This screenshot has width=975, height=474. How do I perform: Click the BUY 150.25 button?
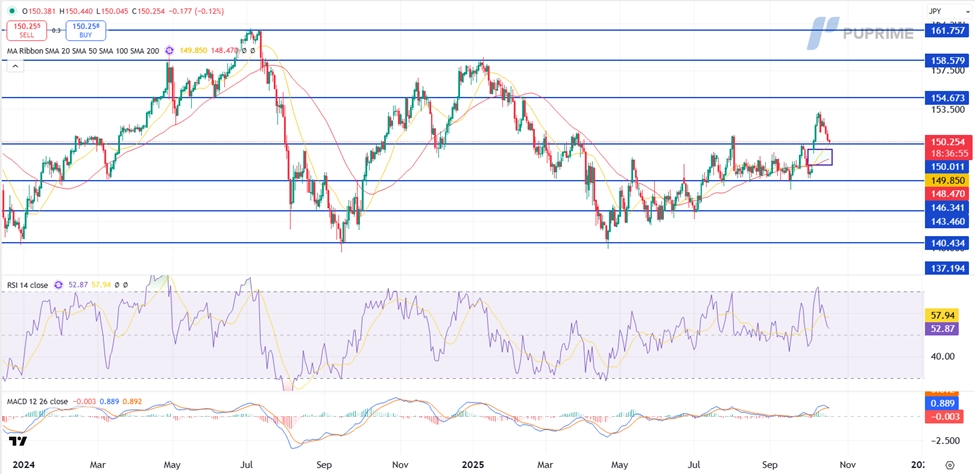[85, 30]
